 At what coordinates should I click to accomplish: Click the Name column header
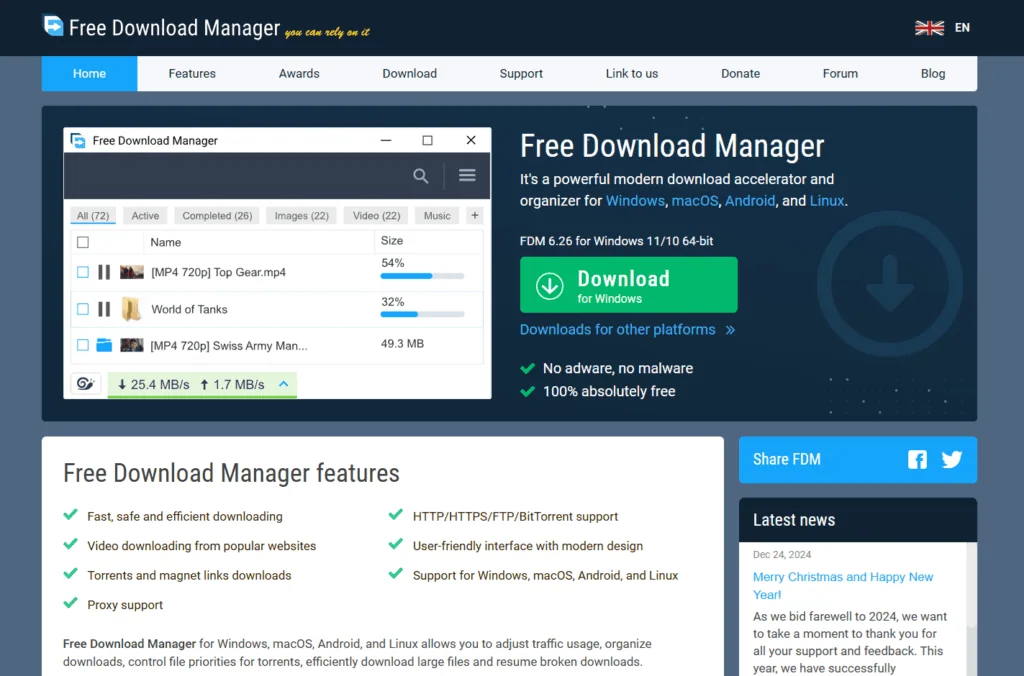[x=166, y=242]
